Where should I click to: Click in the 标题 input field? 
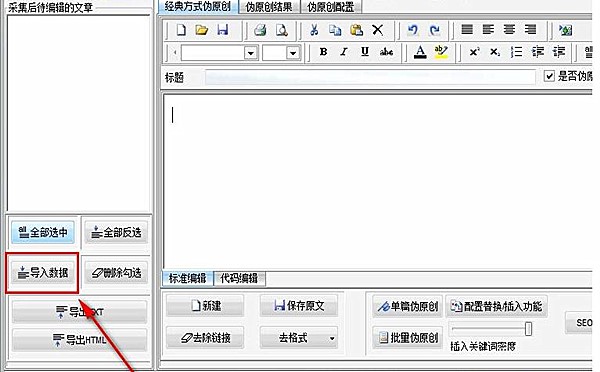(370, 77)
